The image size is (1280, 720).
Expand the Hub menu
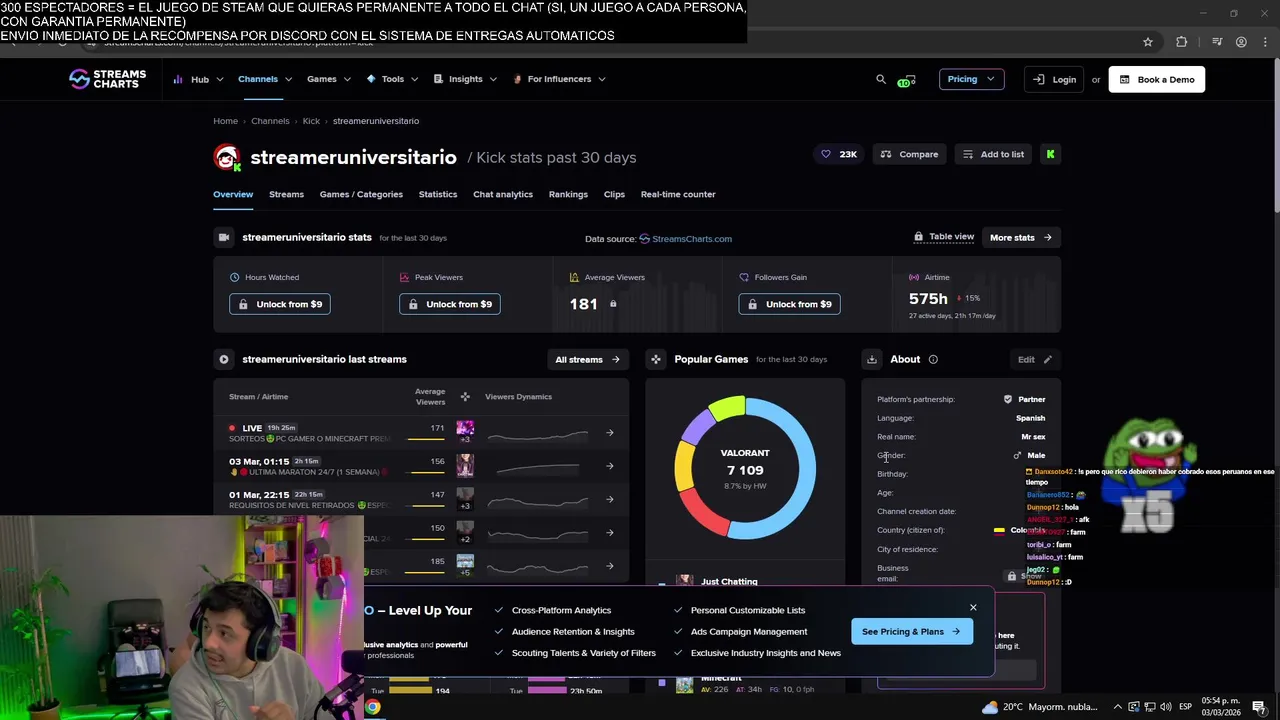pos(198,79)
